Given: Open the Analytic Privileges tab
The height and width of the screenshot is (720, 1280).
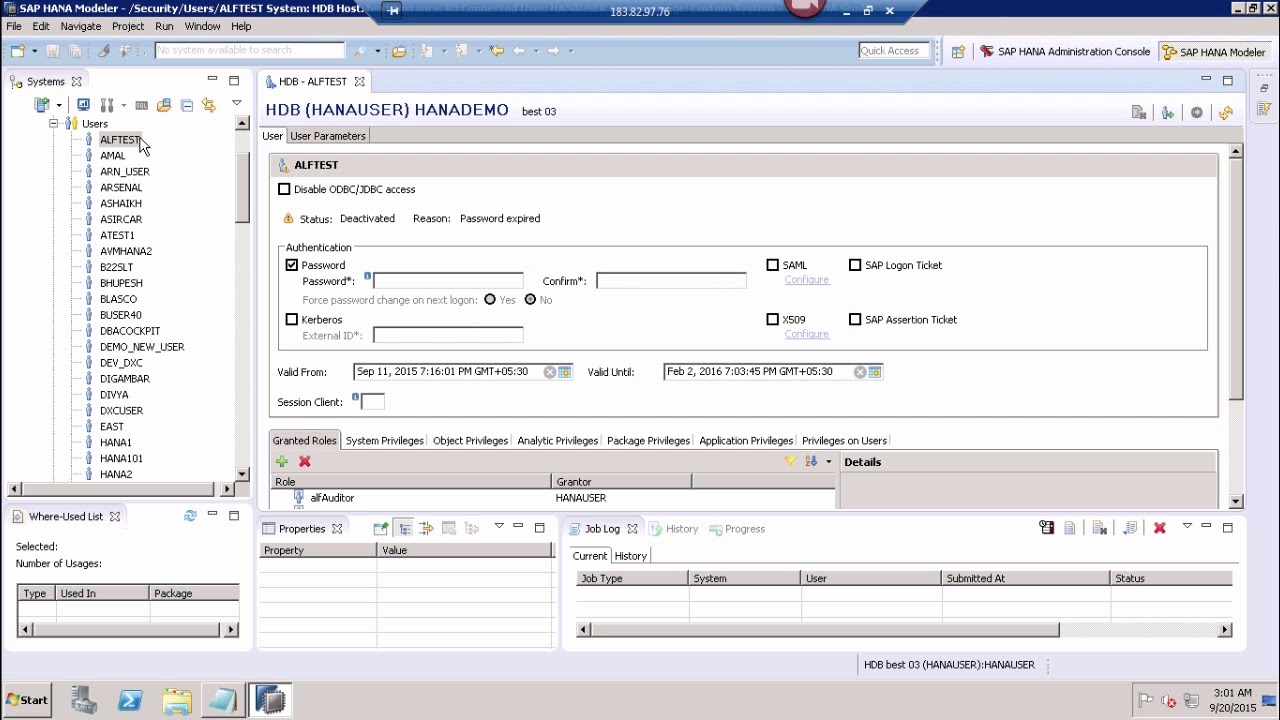Looking at the screenshot, I should [557, 440].
